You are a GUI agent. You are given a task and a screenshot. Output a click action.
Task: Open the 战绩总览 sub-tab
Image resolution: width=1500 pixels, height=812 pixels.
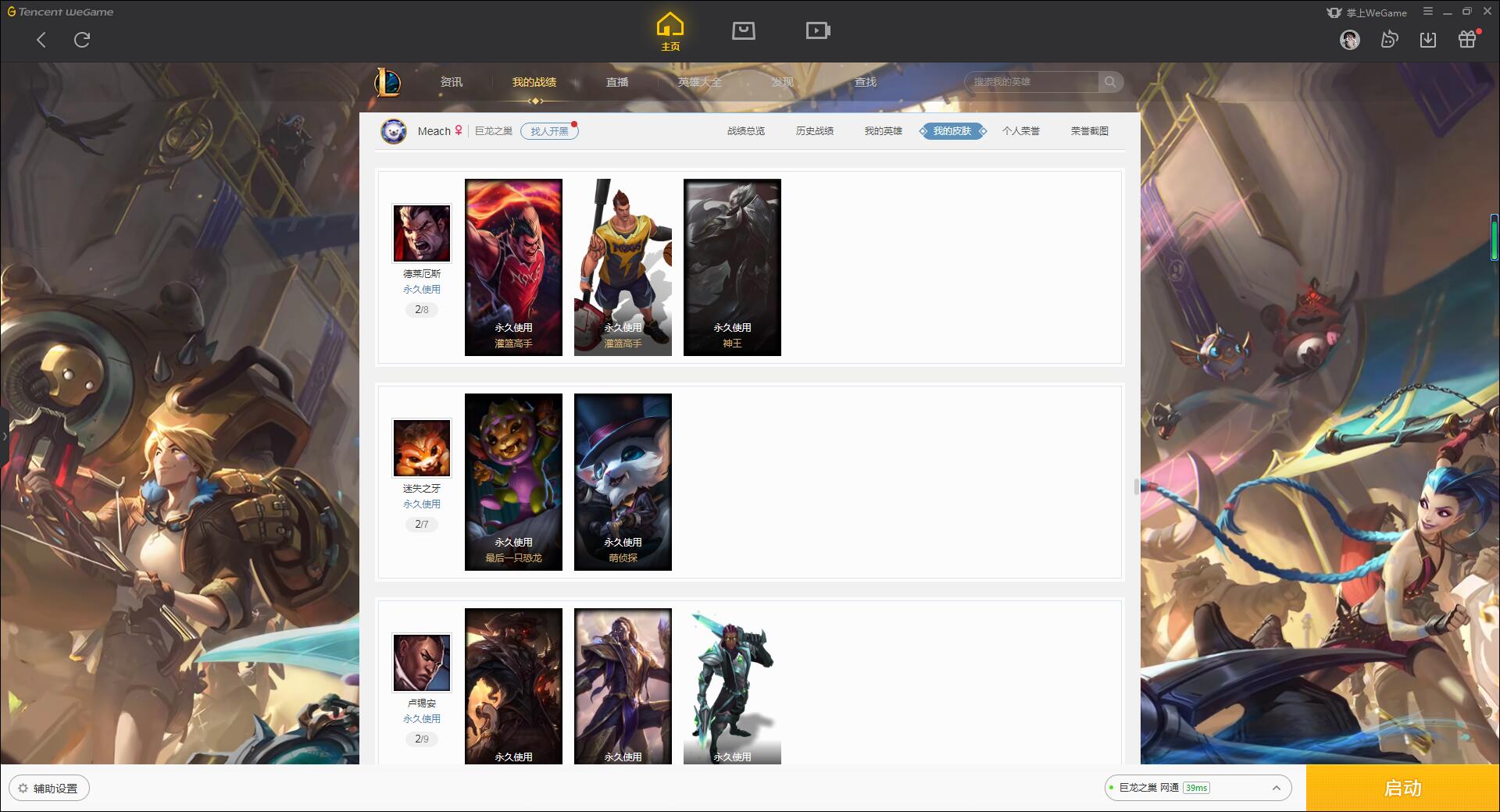746,131
